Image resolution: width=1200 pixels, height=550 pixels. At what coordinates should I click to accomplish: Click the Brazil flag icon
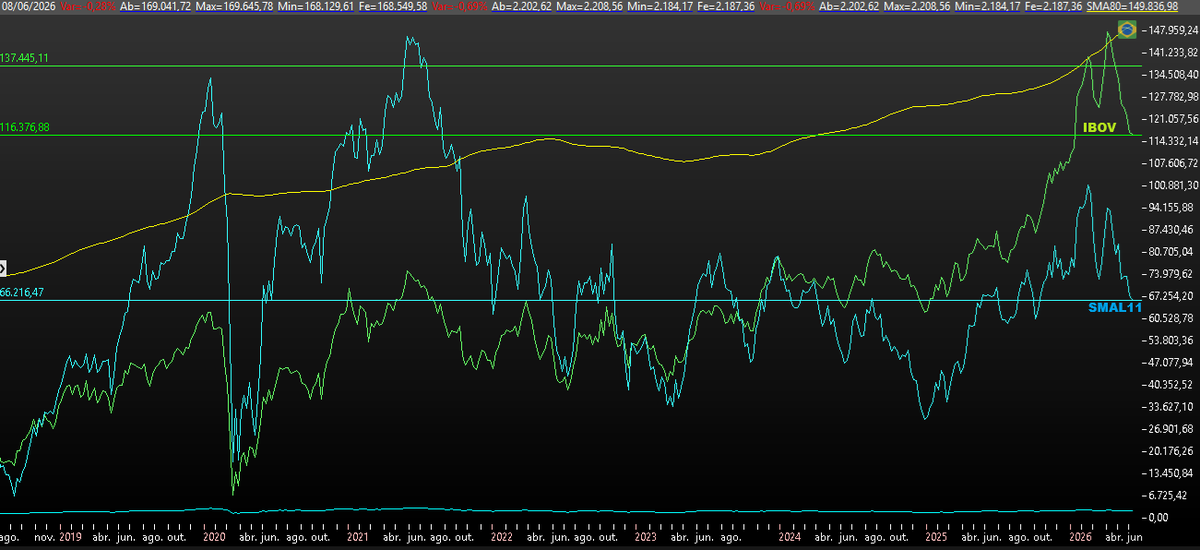click(x=1127, y=29)
